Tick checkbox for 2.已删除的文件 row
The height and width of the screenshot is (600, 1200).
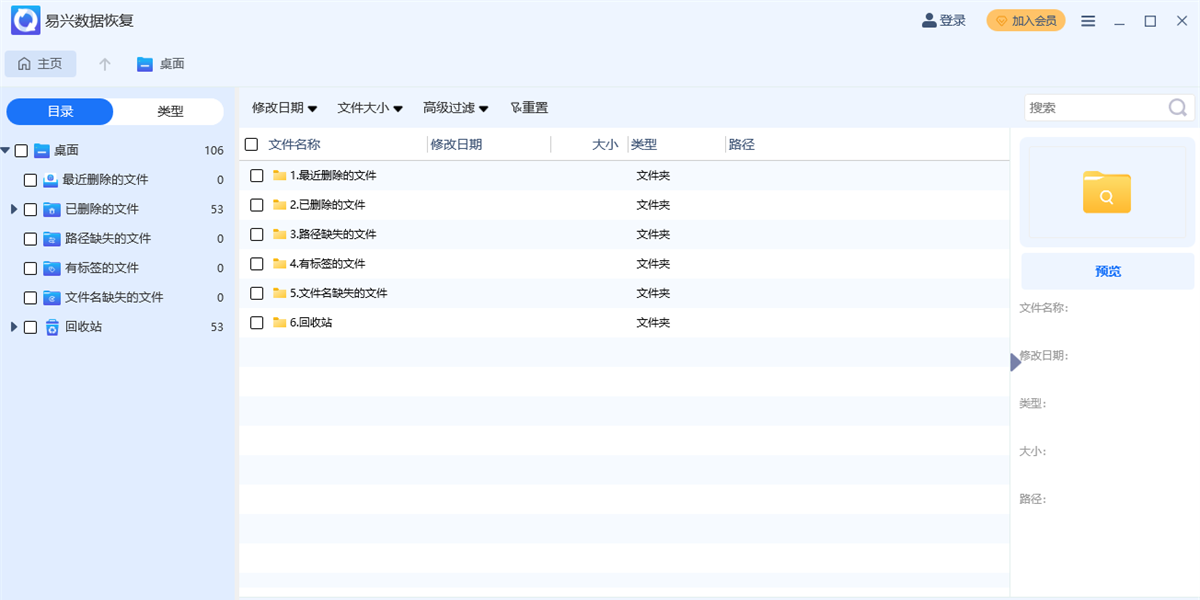(x=257, y=204)
